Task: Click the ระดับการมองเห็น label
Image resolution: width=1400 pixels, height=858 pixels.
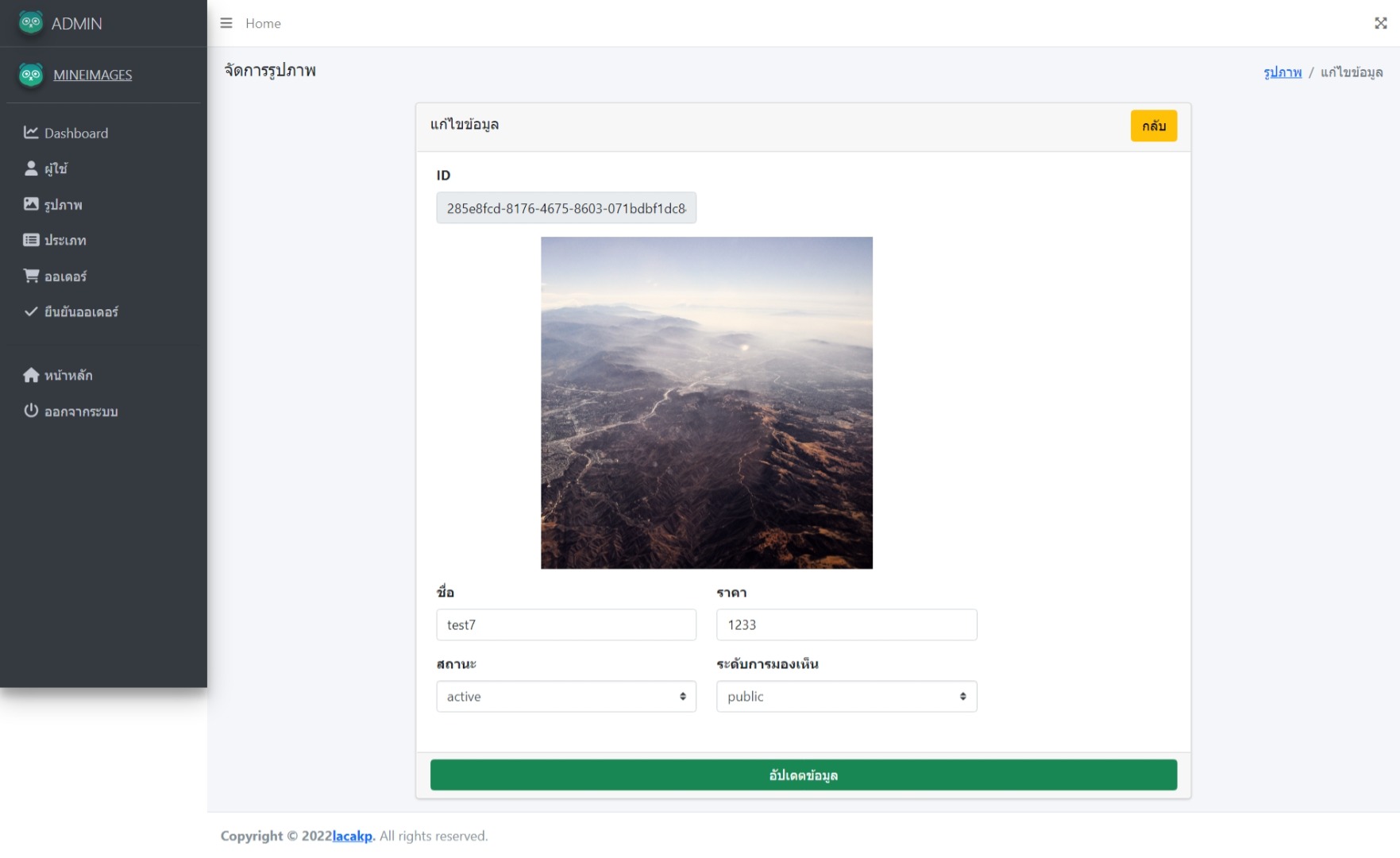Action: click(x=767, y=664)
